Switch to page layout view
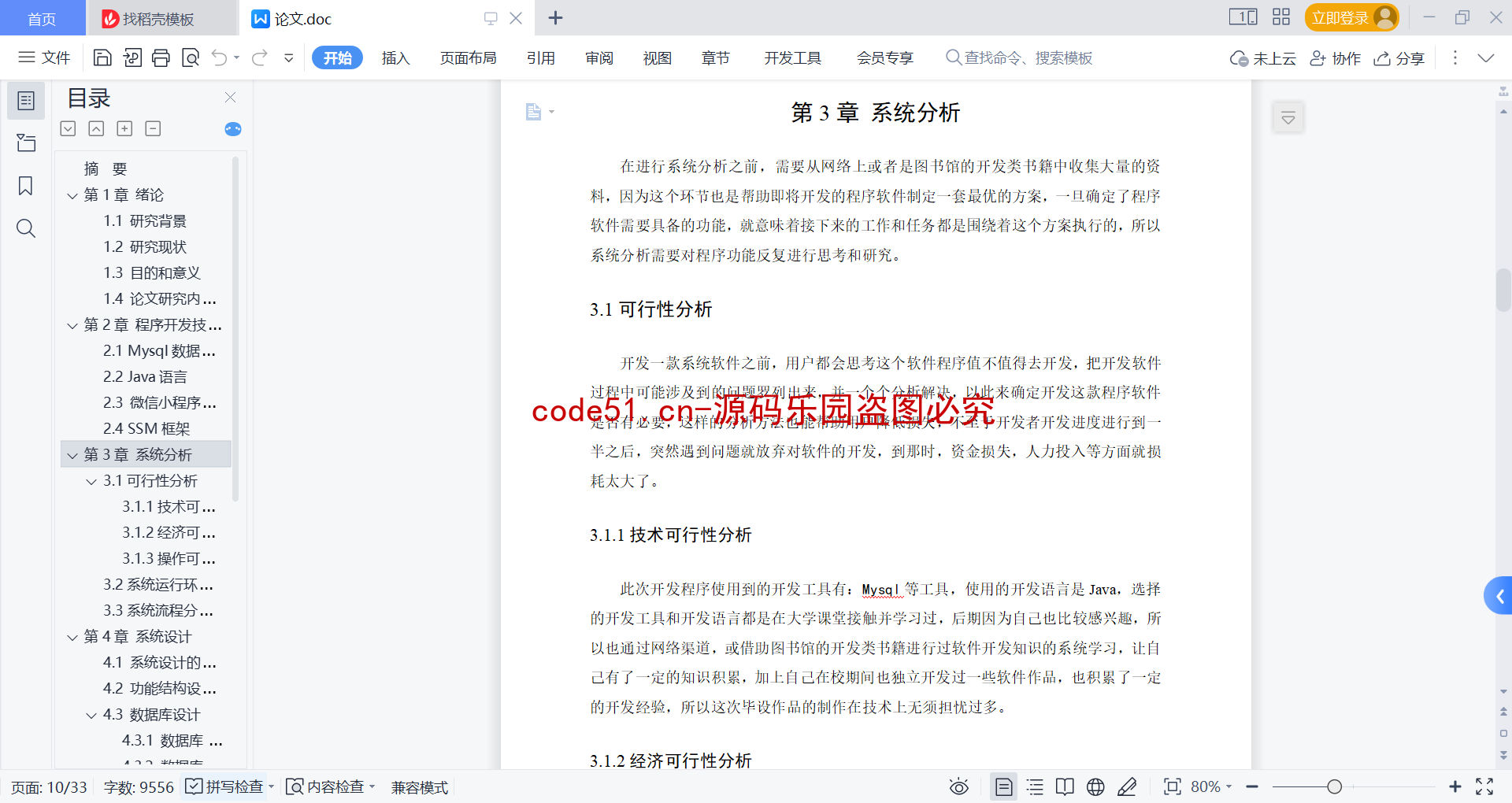This screenshot has width=1512, height=803. (1004, 786)
